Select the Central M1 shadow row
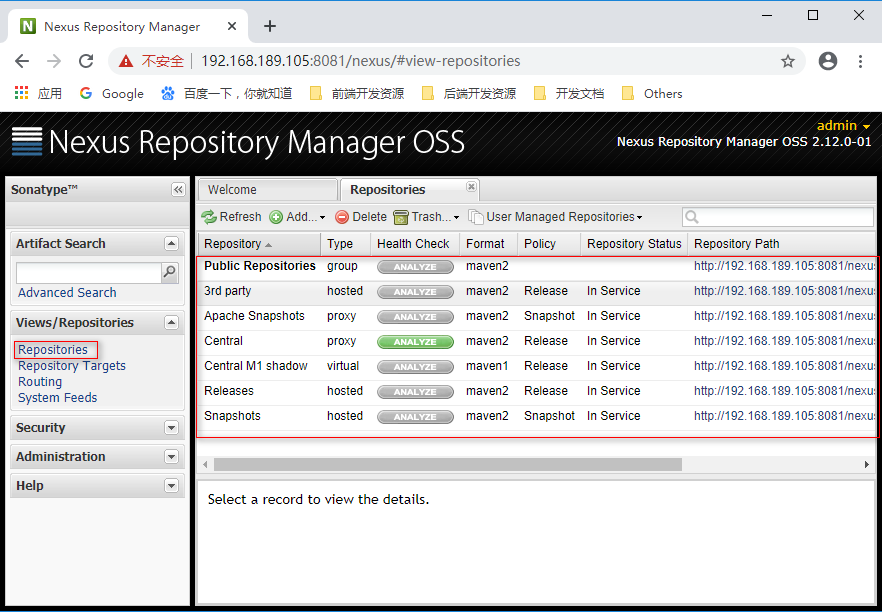The width and height of the screenshot is (882, 612). pyautogui.click(x=537, y=366)
